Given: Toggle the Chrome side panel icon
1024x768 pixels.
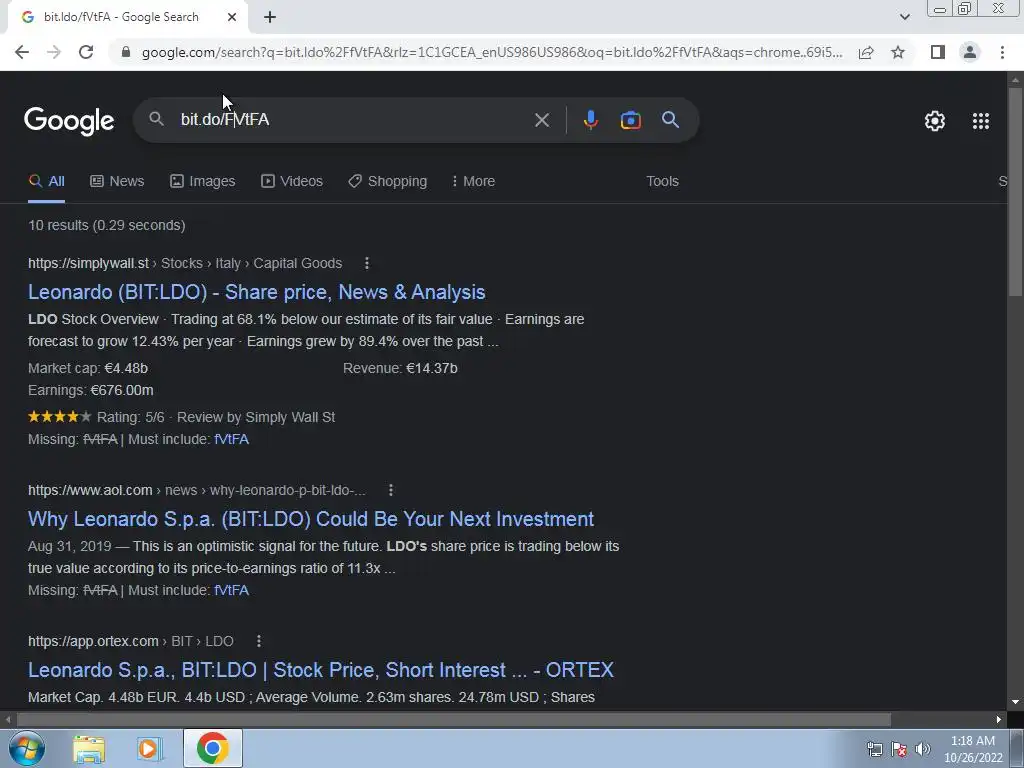Looking at the screenshot, I should (938, 52).
